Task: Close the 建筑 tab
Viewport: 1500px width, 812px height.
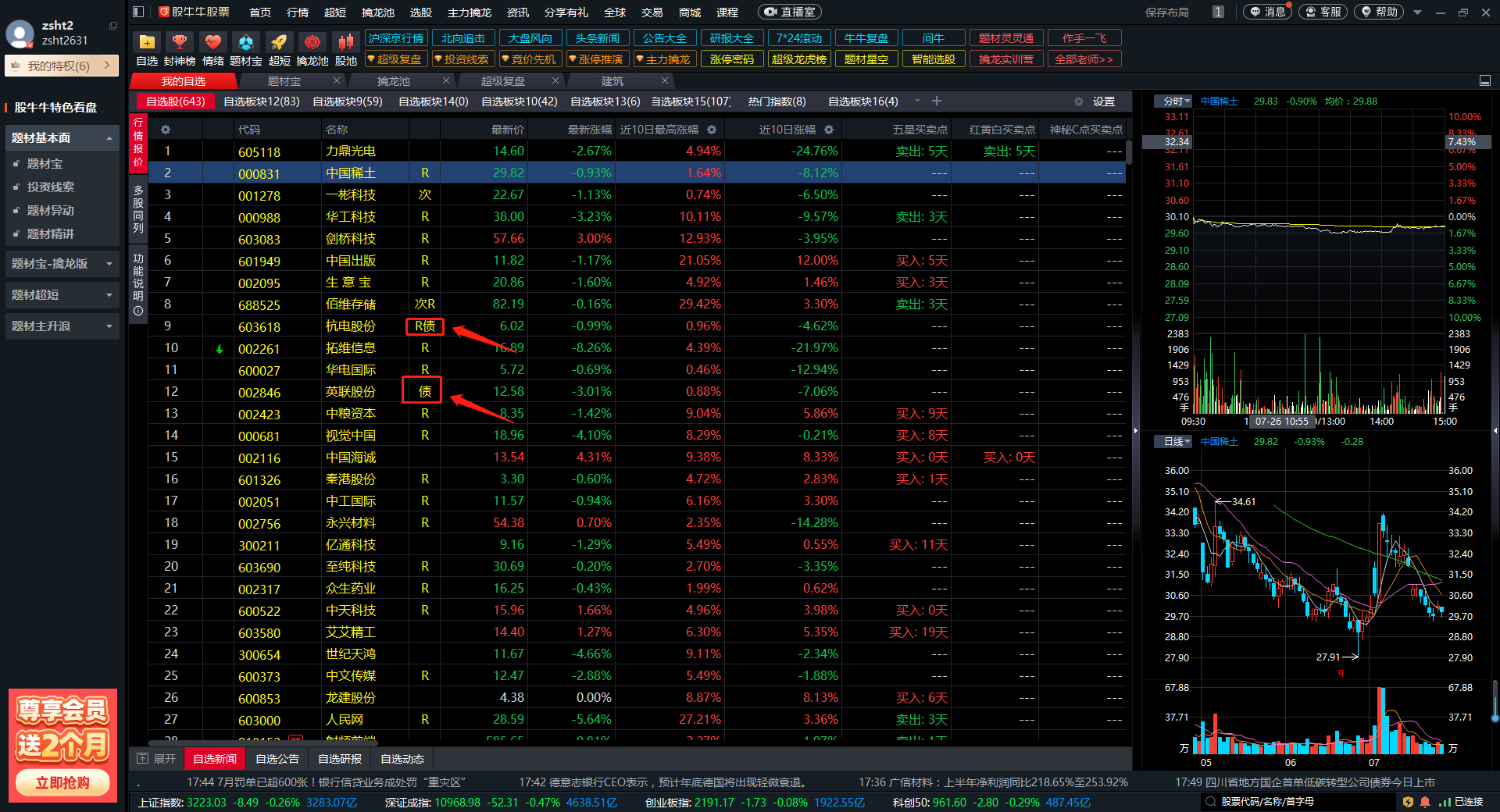Action: click(x=665, y=80)
